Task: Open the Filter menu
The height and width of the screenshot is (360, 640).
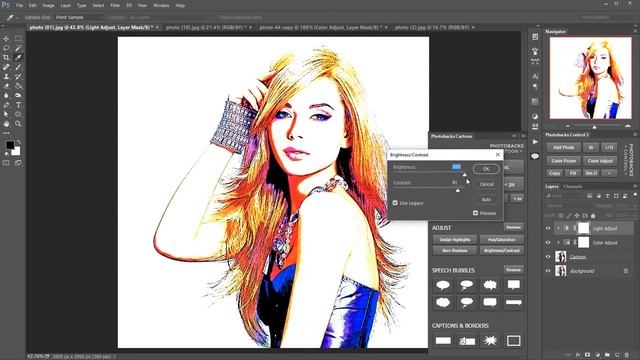Action: 115,5
